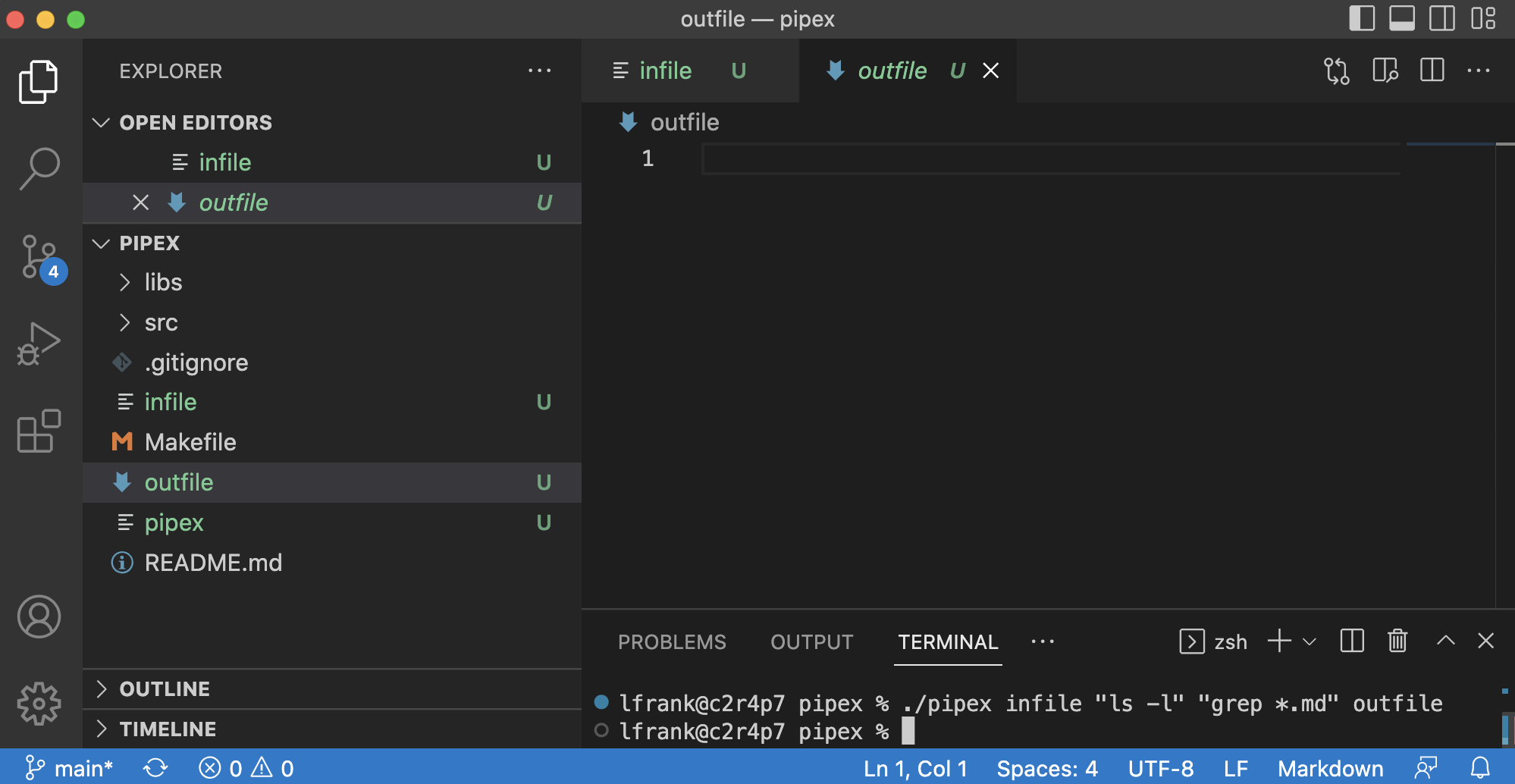Change indentation via Spaces: 4
1515x784 pixels.
1047,768
